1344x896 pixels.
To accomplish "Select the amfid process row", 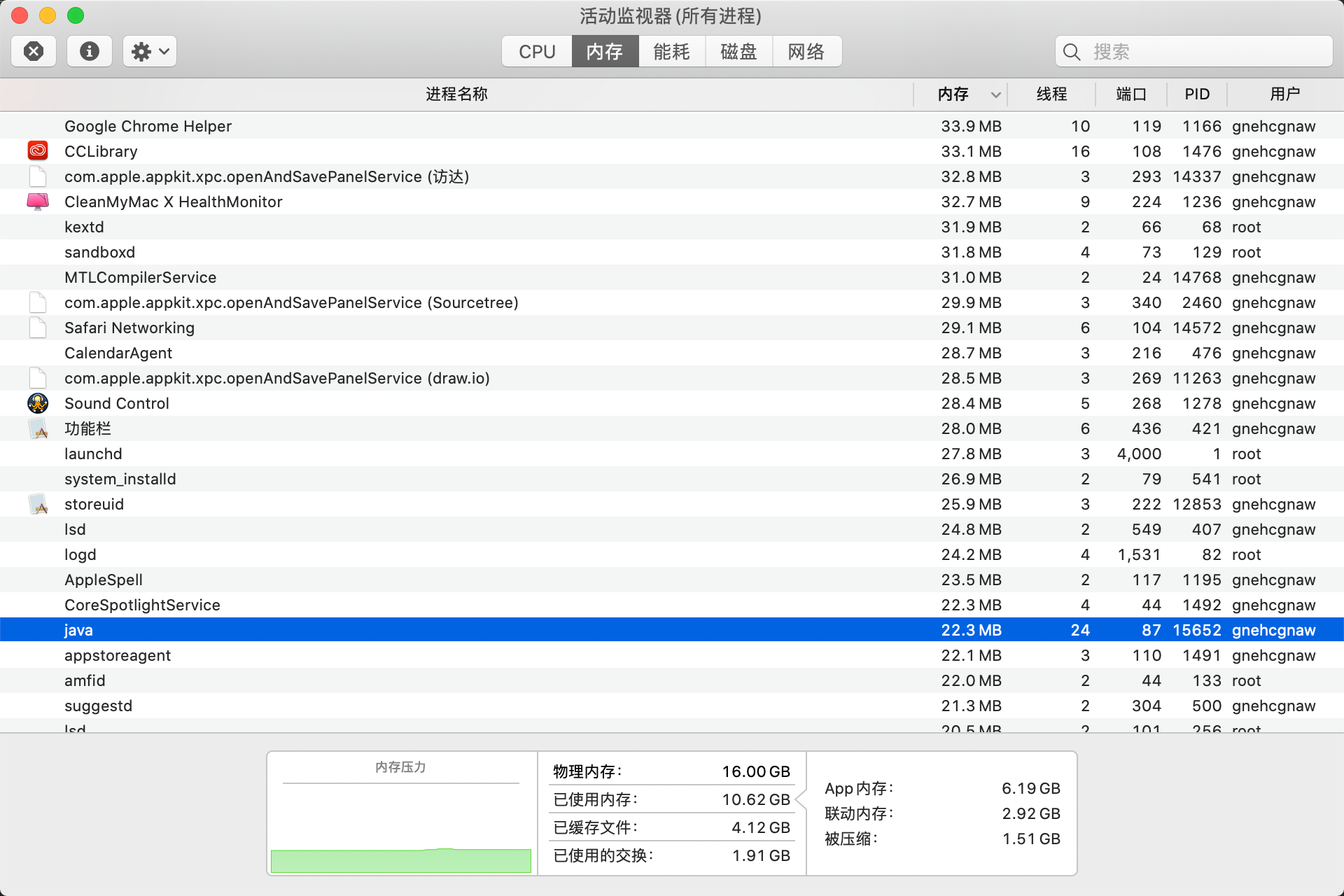I will pyautogui.click(x=672, y=680).
